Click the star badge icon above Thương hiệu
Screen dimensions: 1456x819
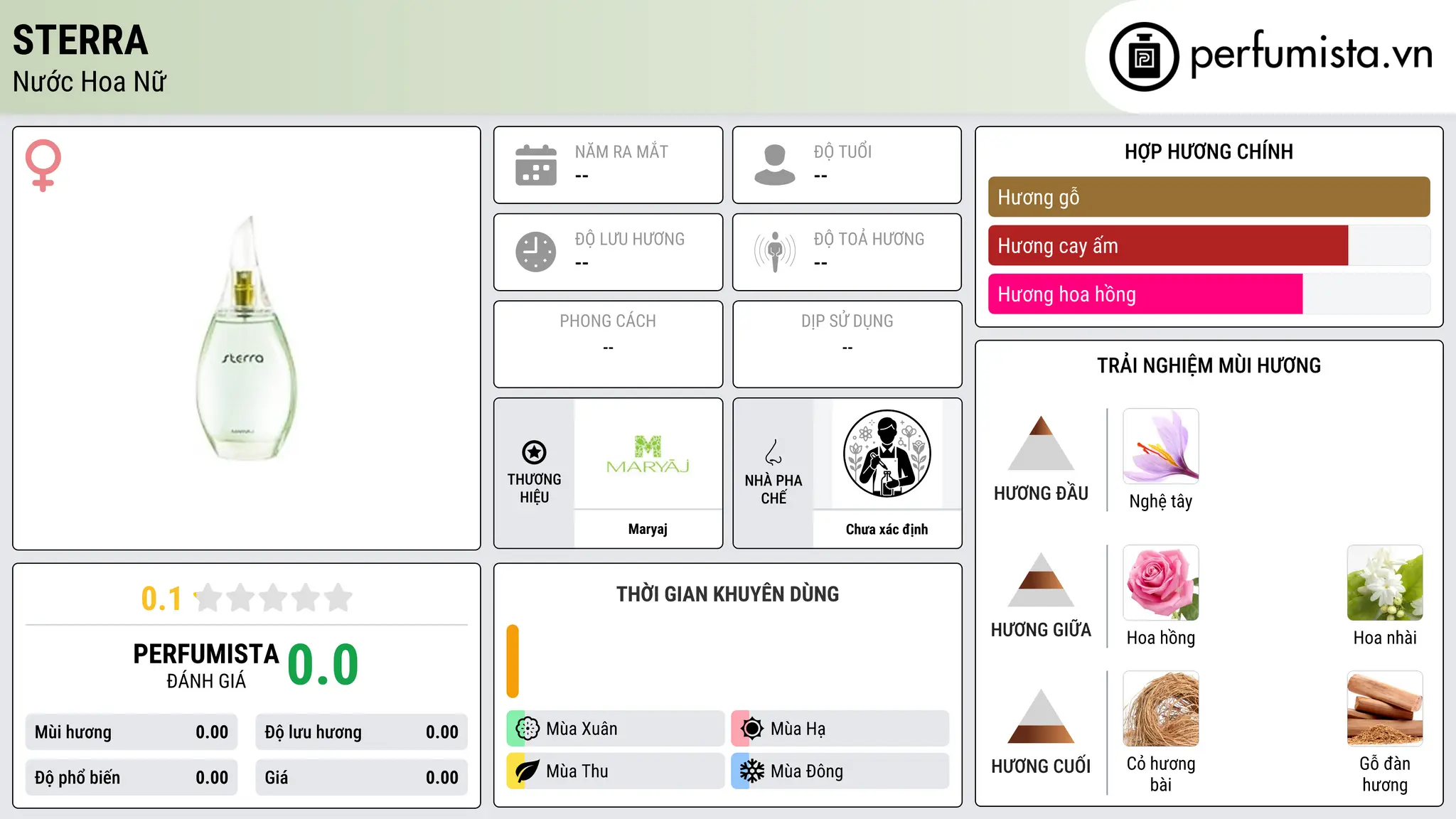pos(534,452)
